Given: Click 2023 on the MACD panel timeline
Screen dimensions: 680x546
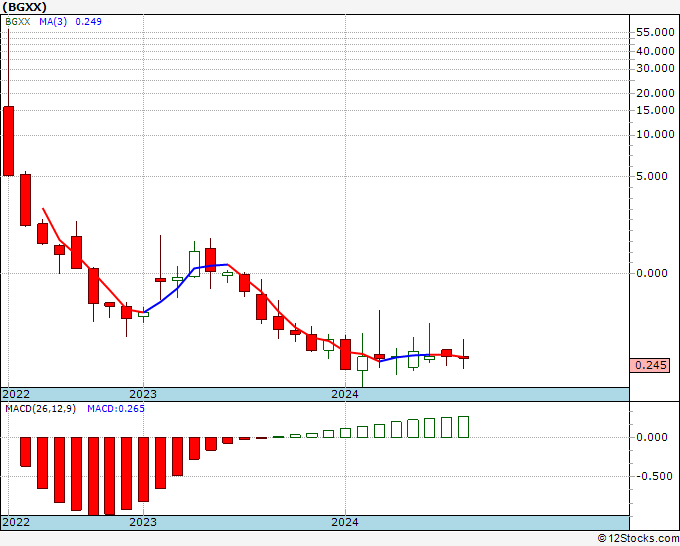Looking at the screenshot, I should [143, 522].
